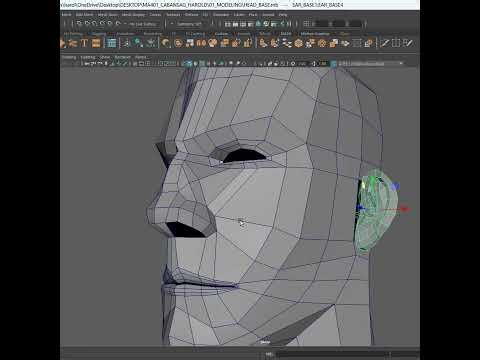Switch to the Motion Graphics shelf tab
Image resolution: width=480 pixels, height=360 pixels.
point(315,34)
